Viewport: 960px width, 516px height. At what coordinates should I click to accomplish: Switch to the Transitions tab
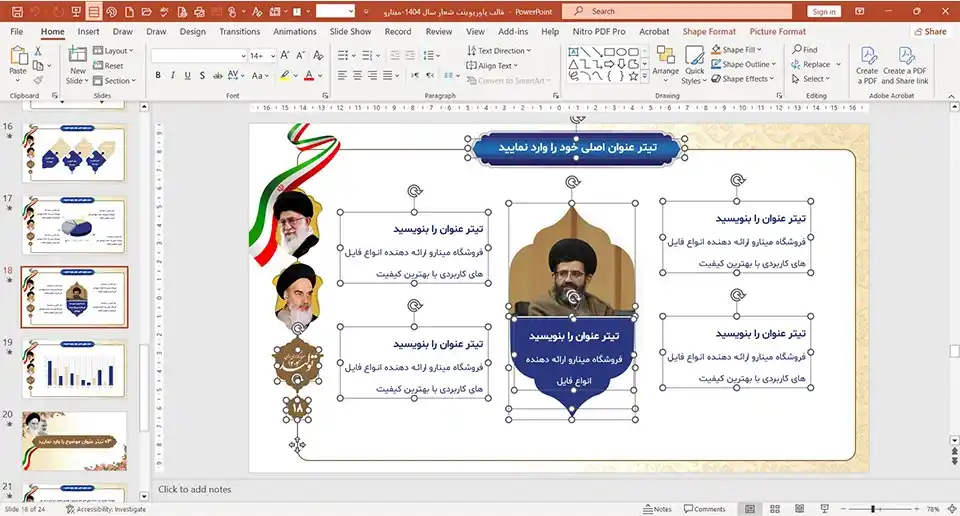click(239, 31)
